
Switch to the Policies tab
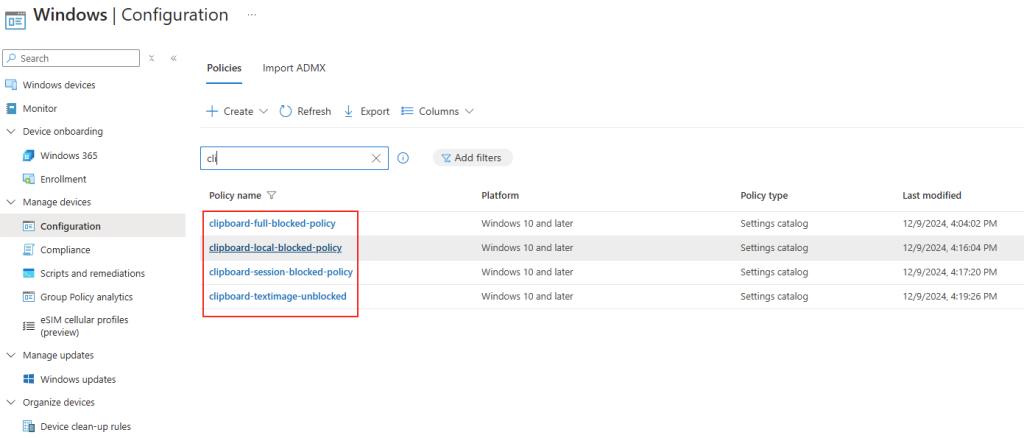[224, 68]
